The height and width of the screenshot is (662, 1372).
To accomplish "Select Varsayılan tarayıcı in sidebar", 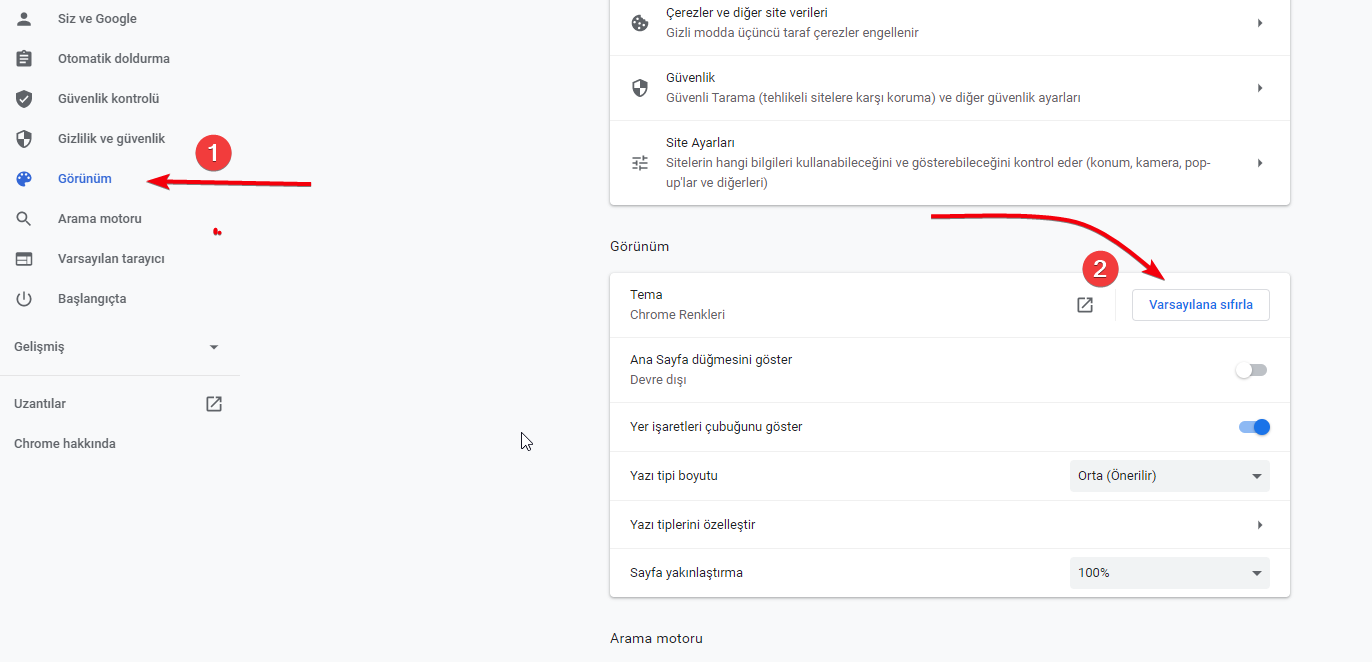I will (111, 259).
